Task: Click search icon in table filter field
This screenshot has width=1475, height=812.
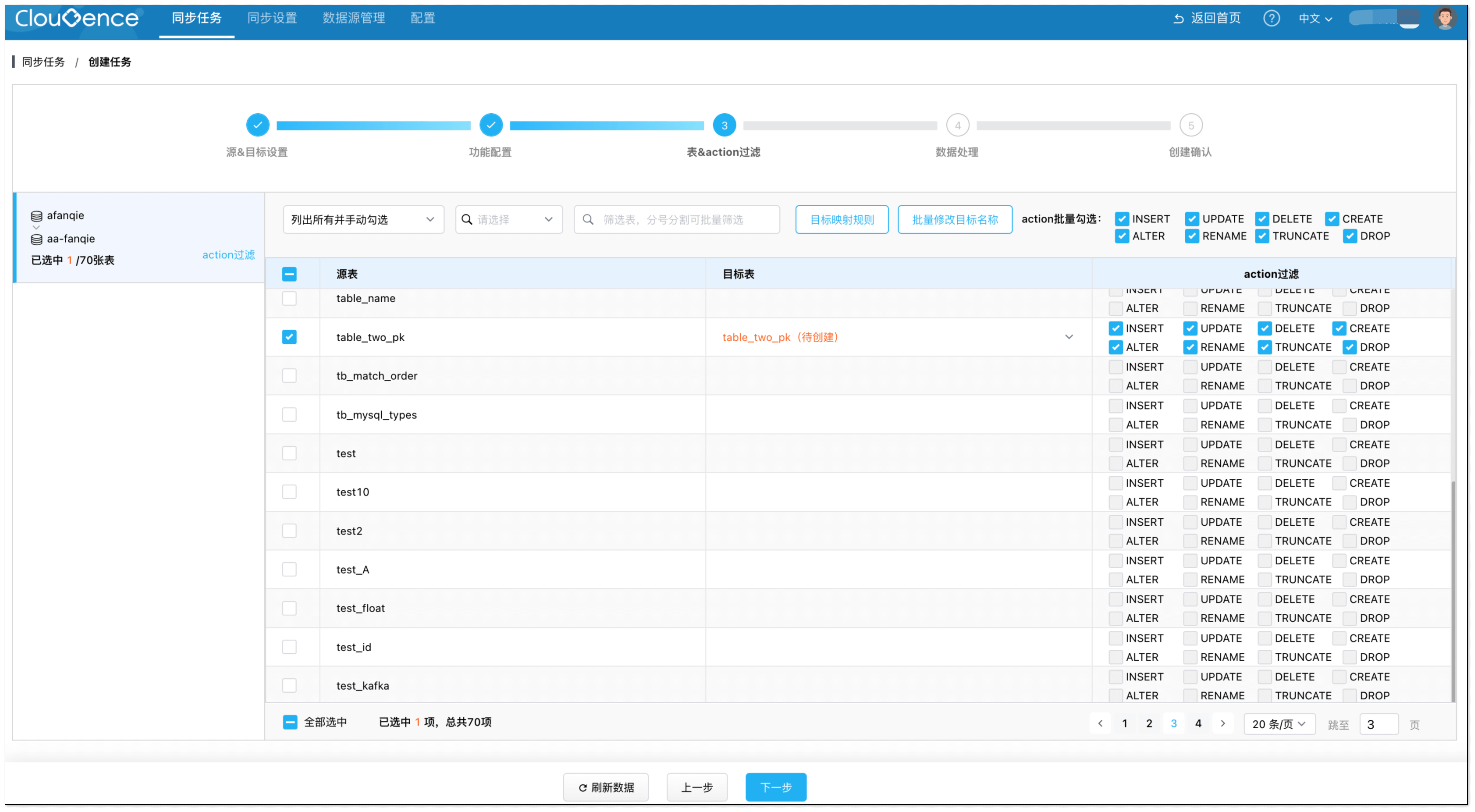Action: (588, 220)
